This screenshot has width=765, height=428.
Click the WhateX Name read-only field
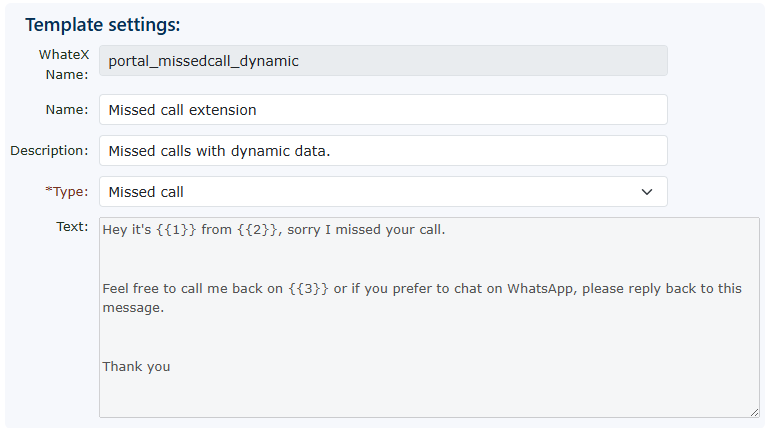pos(383,61)
